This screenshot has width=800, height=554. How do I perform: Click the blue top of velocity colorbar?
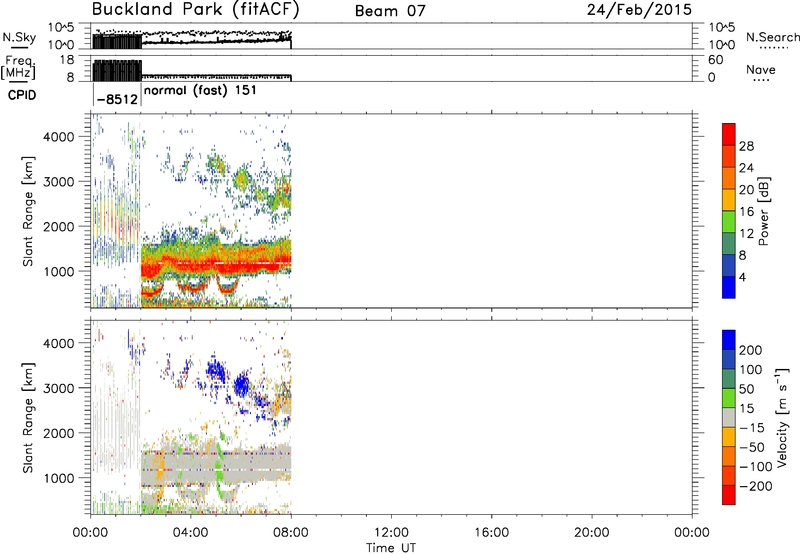point(729,340)
